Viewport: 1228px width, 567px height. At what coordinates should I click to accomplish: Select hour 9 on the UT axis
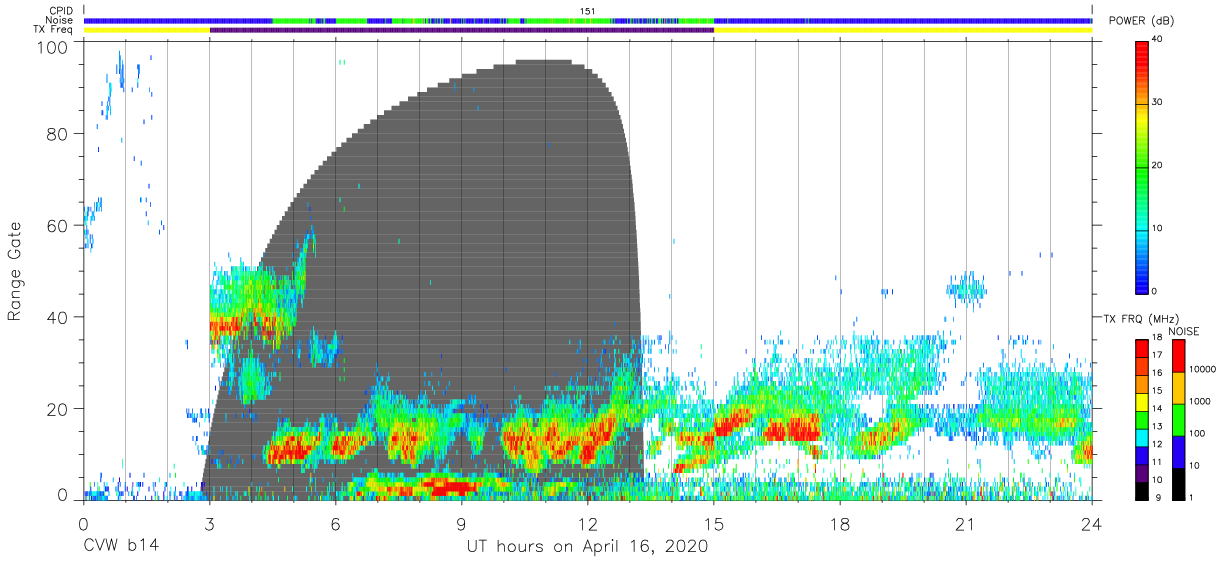461,522
